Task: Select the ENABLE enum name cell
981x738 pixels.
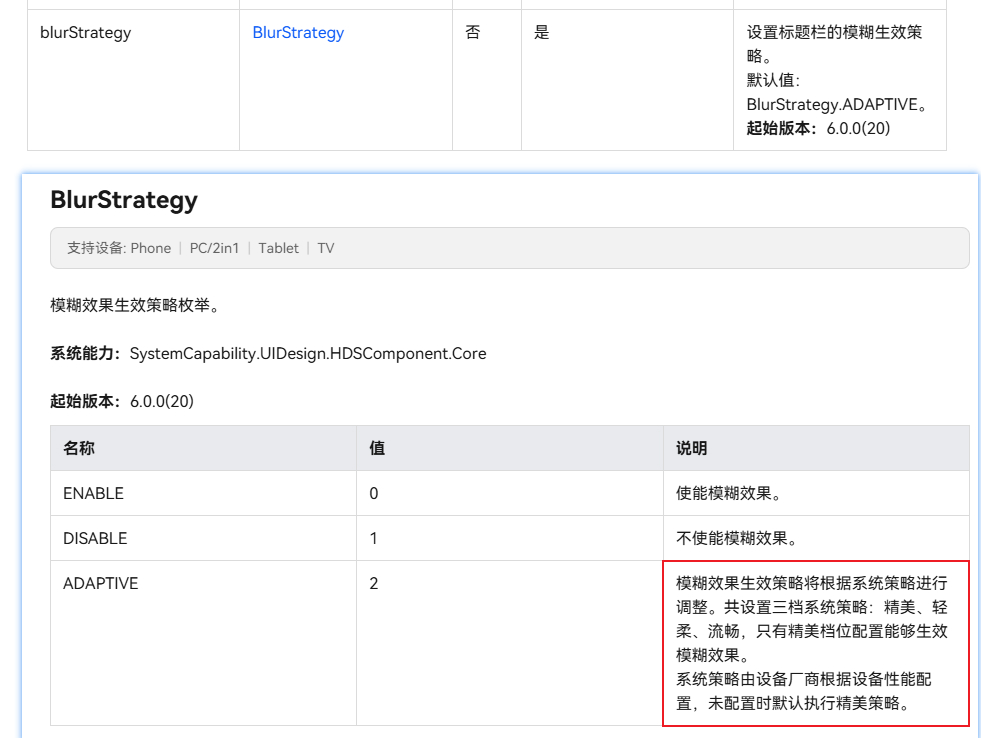Action: pos(93,493)
